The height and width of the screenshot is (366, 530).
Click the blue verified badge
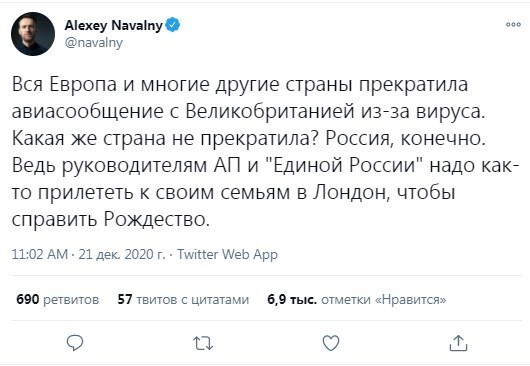click(173, 25)
